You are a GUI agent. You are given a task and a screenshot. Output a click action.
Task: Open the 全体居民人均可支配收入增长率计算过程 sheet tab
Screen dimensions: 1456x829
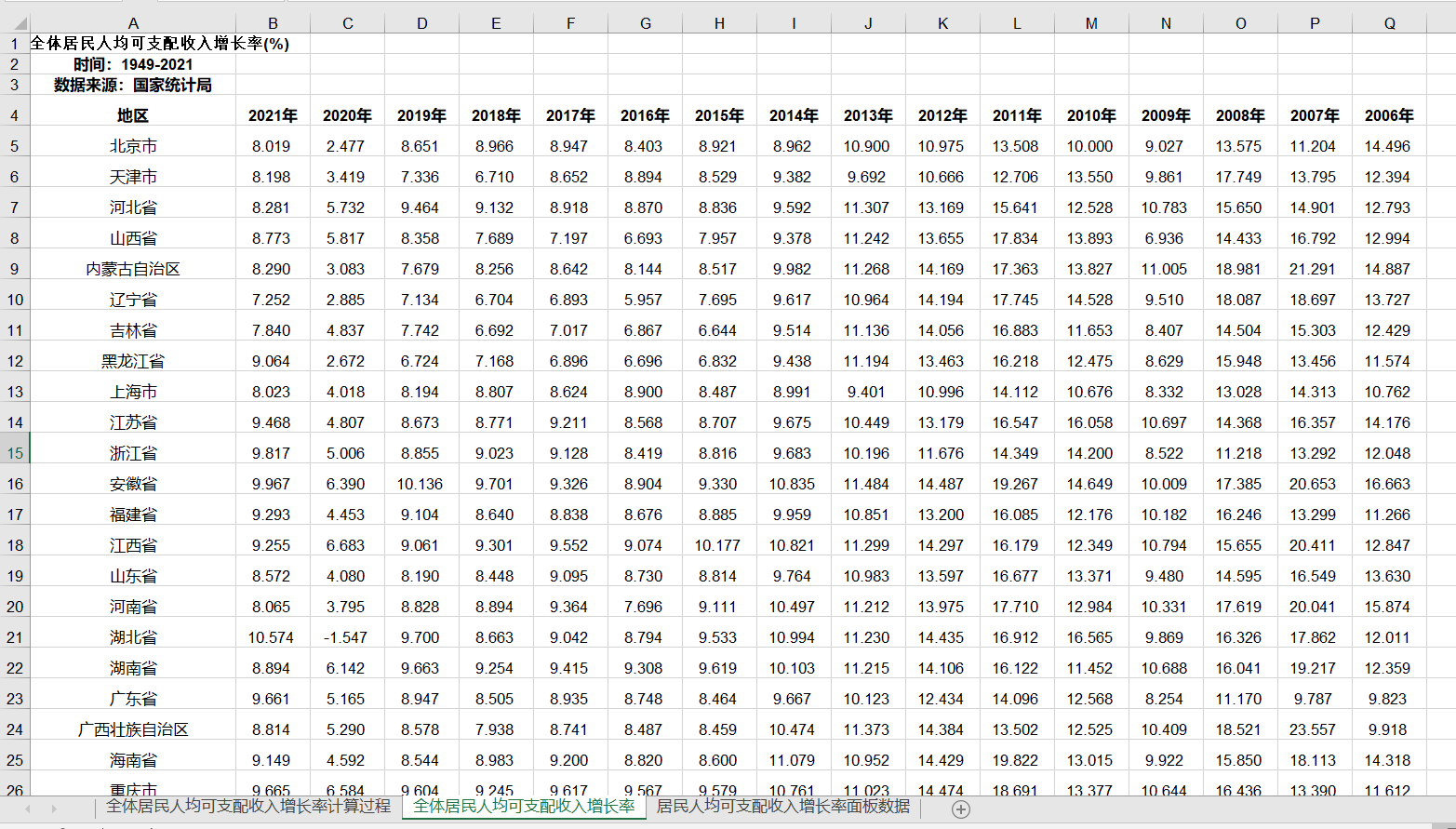pyautogui.click(x=248, y=807)
